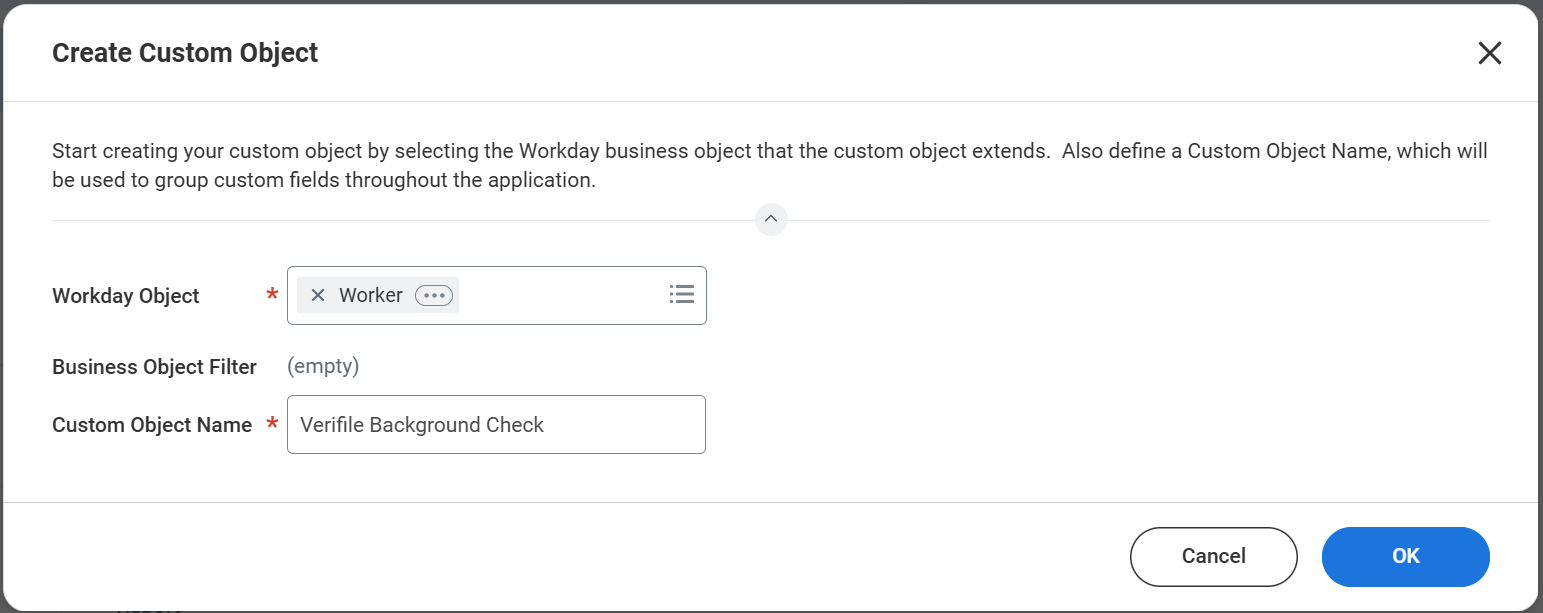1543x613 pixels.
Task: Collapse the instructions section with chevron
Action: coord(771,219)
